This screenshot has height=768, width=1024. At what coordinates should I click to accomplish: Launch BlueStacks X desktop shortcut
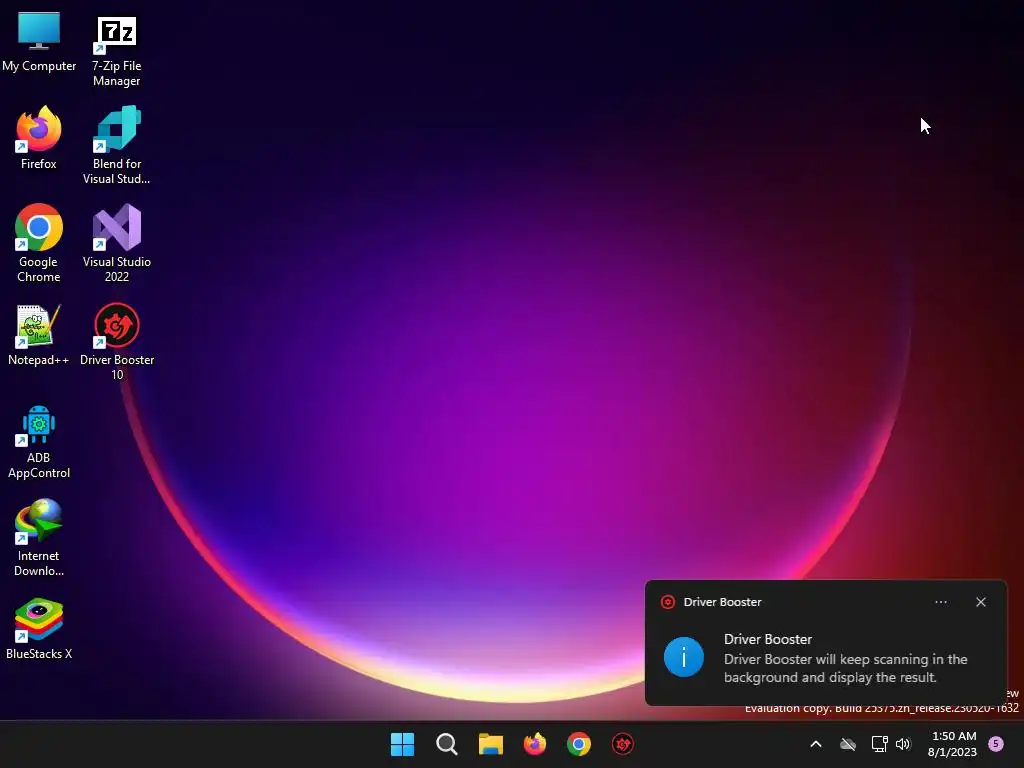(x=39, y=628)
